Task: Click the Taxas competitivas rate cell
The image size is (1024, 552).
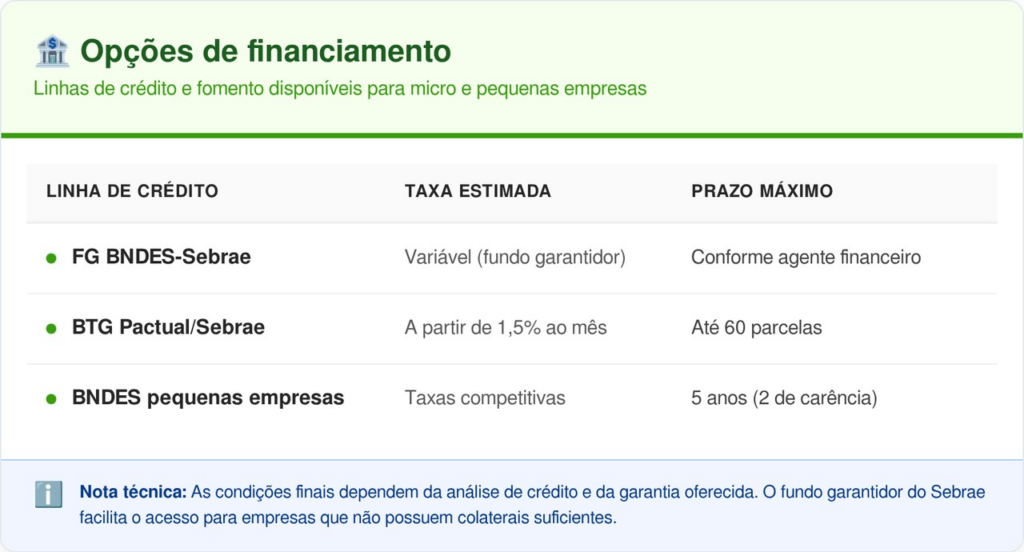Action: (484, 398)
